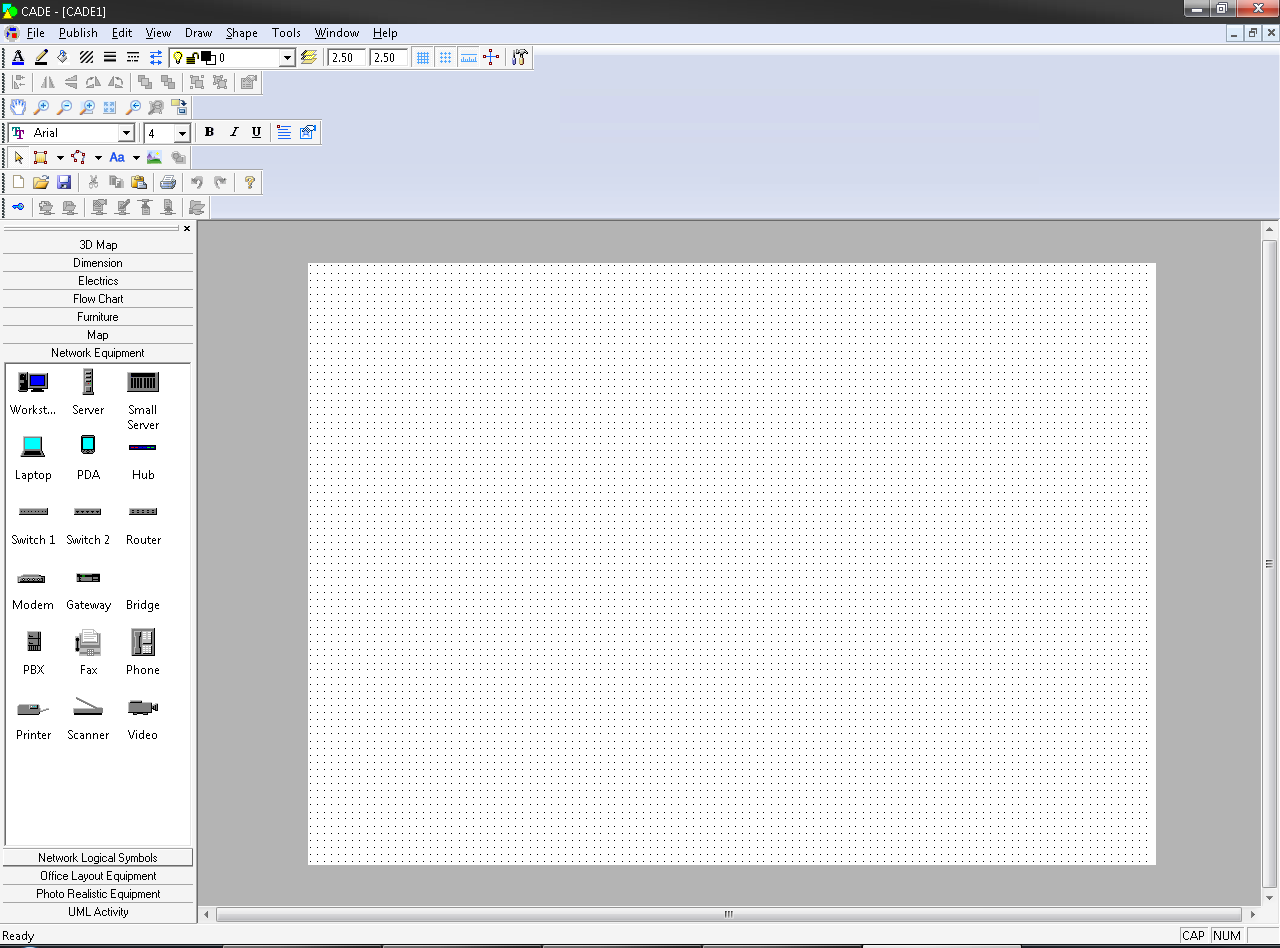Open a file with folder icon
The image size is (1280, 948).
pos(41,182)
